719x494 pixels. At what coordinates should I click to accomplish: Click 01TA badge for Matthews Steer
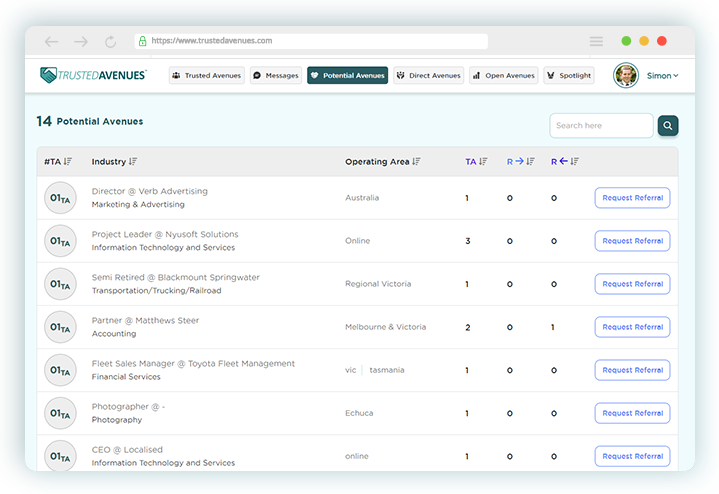pyautogui.click(x=60, y=327)
